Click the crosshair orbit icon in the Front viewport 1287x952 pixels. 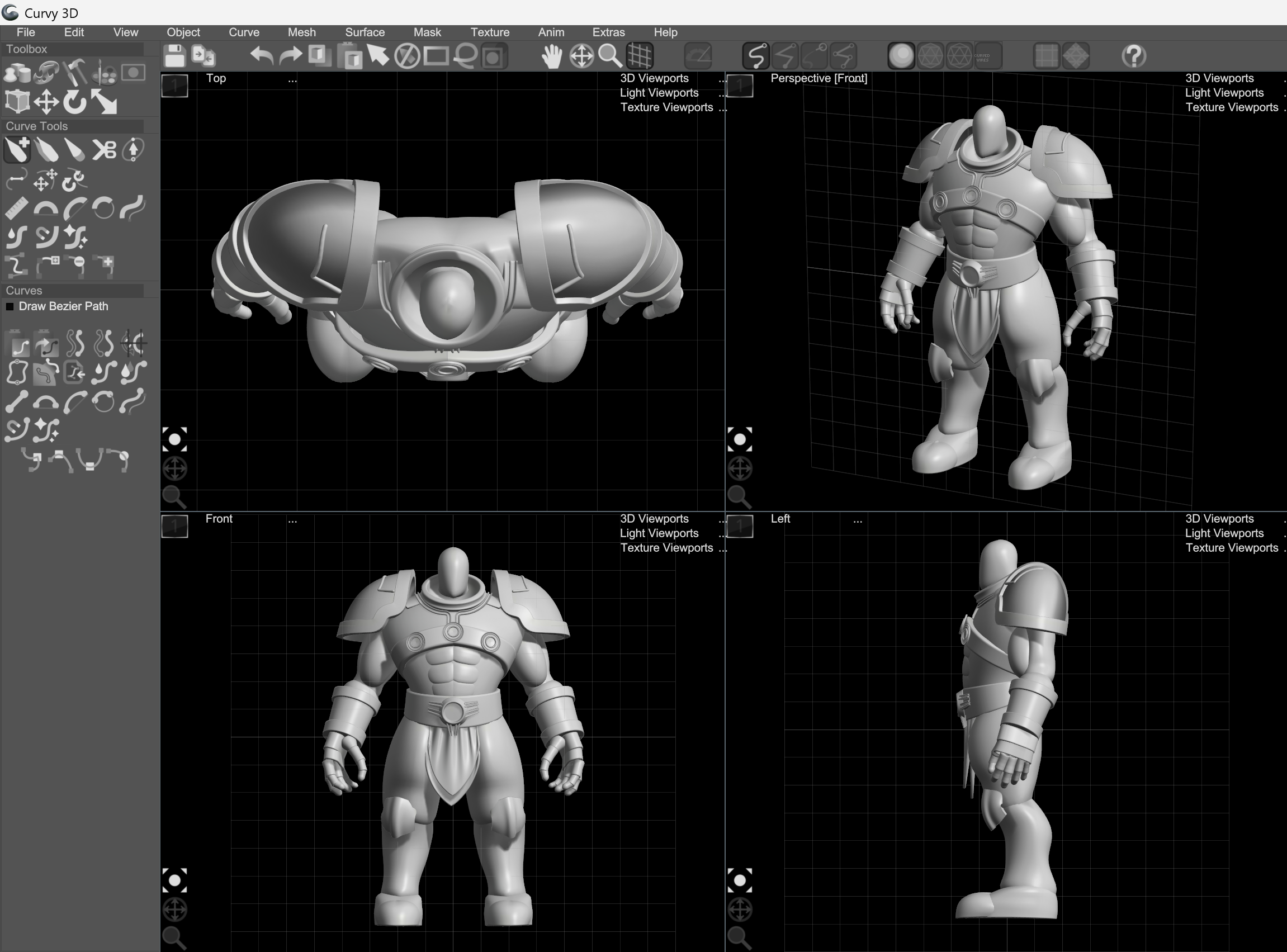click(174, 910)
